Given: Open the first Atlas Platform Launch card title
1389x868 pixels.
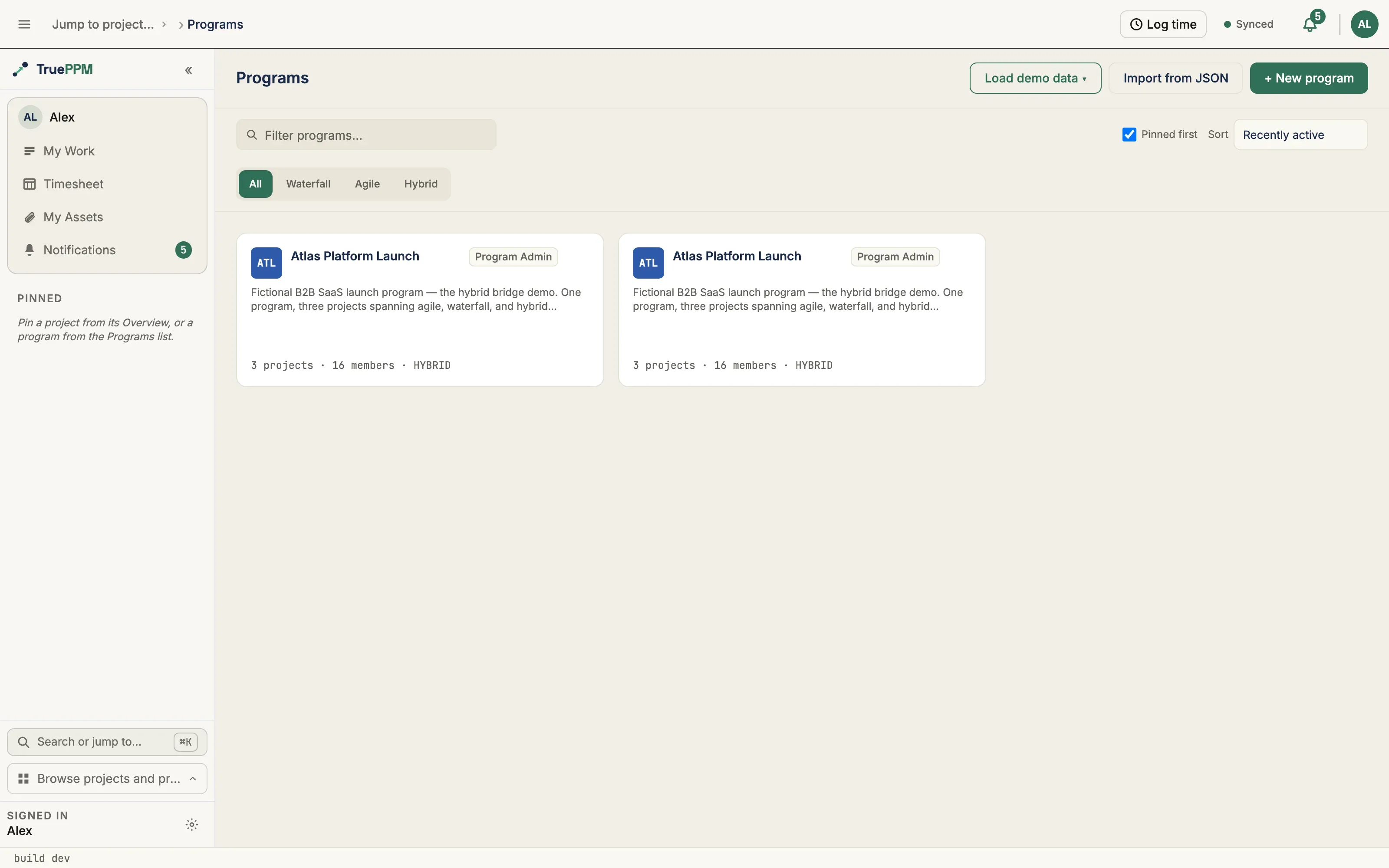Looking at the screenshot, I should coord(355,256).
